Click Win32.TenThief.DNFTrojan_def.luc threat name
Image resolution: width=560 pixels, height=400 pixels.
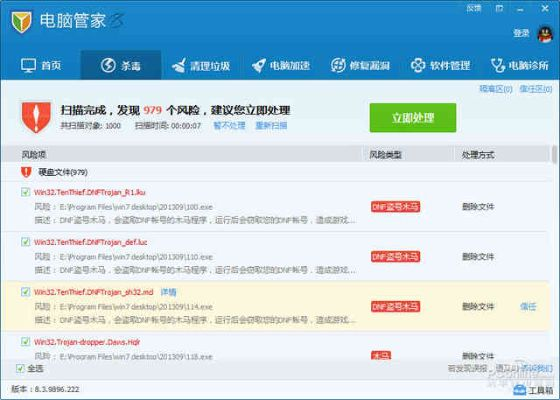coord(90,242)
